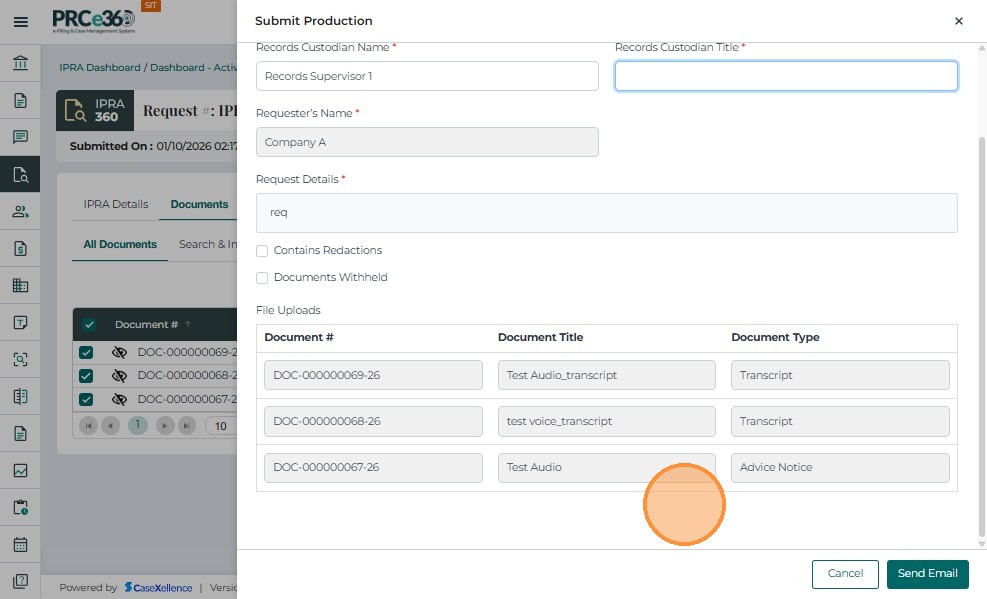Check the Contains Redactions checkbox

pos(262,251)
